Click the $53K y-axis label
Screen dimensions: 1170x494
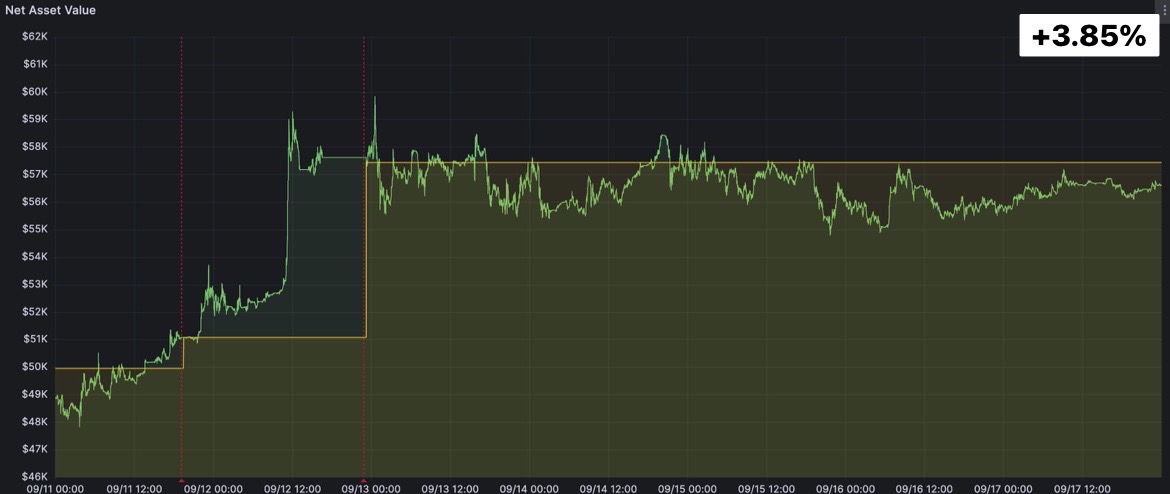pyautogui.click(x=37, y=284)
